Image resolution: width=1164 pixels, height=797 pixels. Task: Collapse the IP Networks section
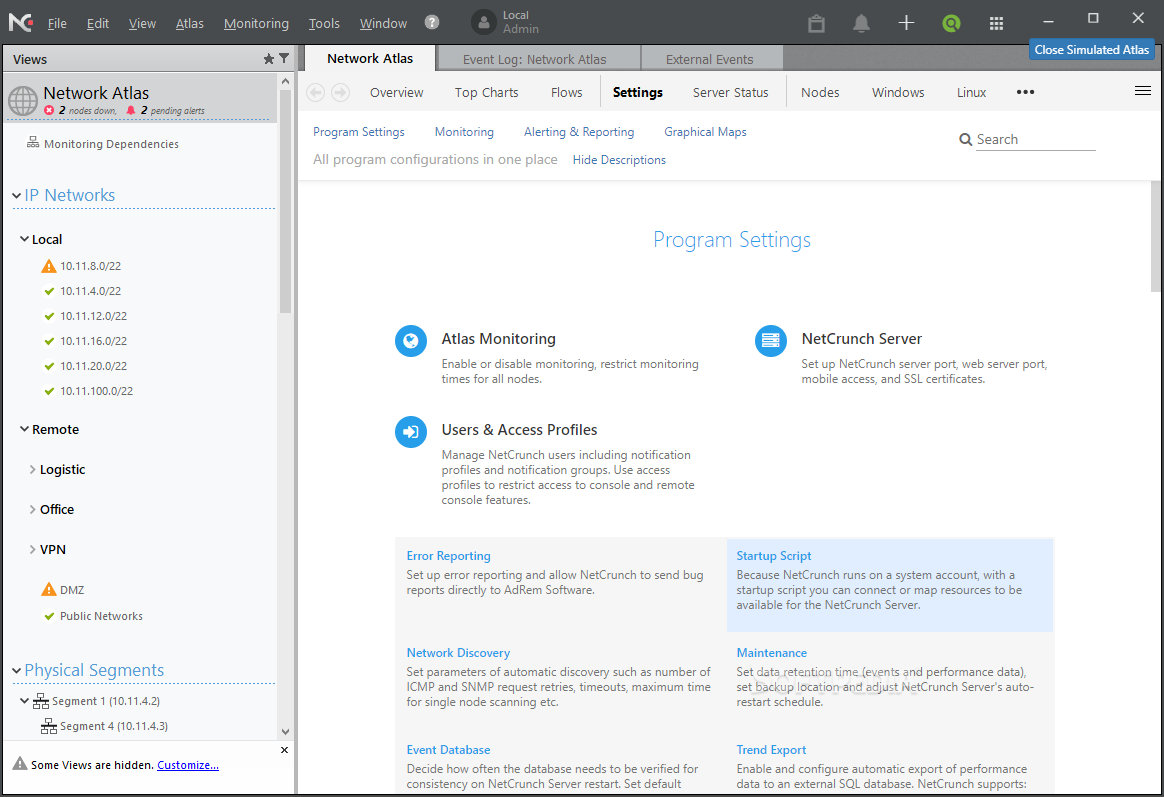tap(16, 195)
